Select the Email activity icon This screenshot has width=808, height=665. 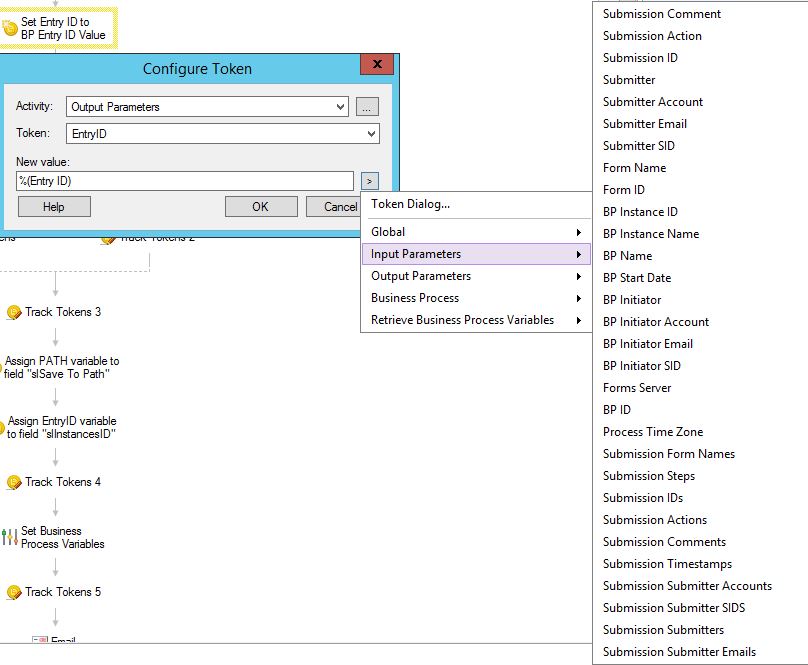[40, 640]
